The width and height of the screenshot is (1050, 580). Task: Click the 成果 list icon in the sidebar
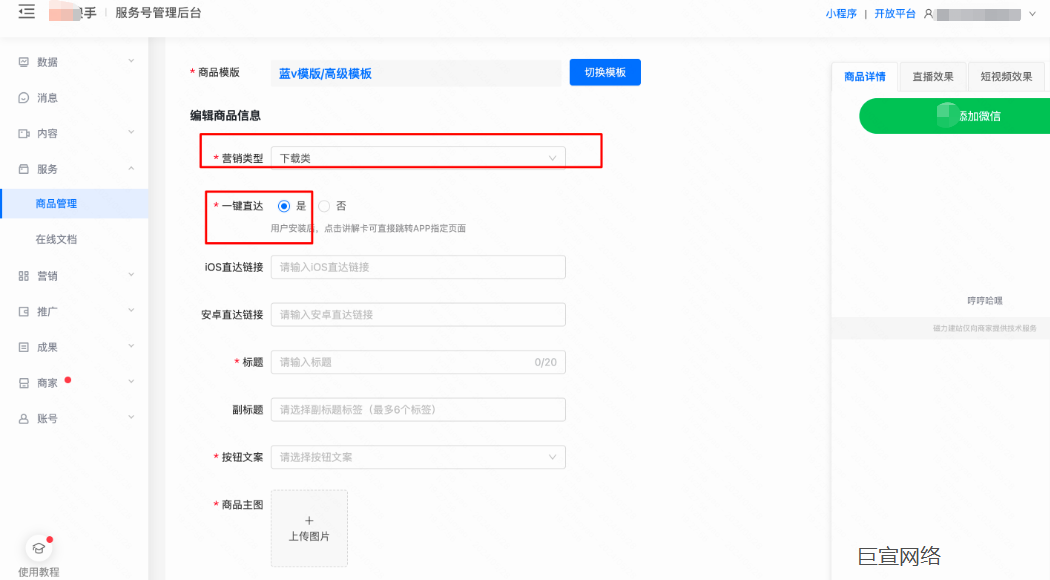tap(23, 347)
